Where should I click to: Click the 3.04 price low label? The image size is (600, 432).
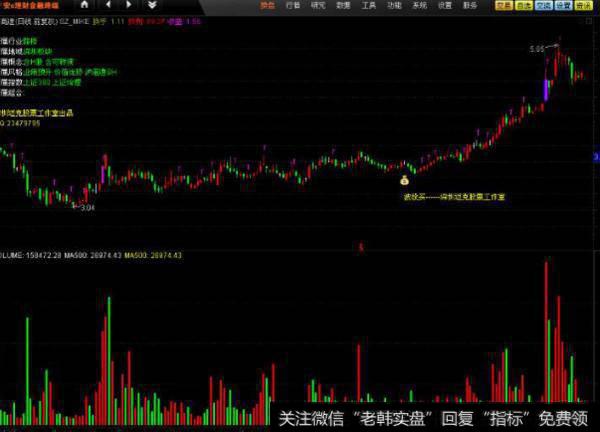[88, 208]
